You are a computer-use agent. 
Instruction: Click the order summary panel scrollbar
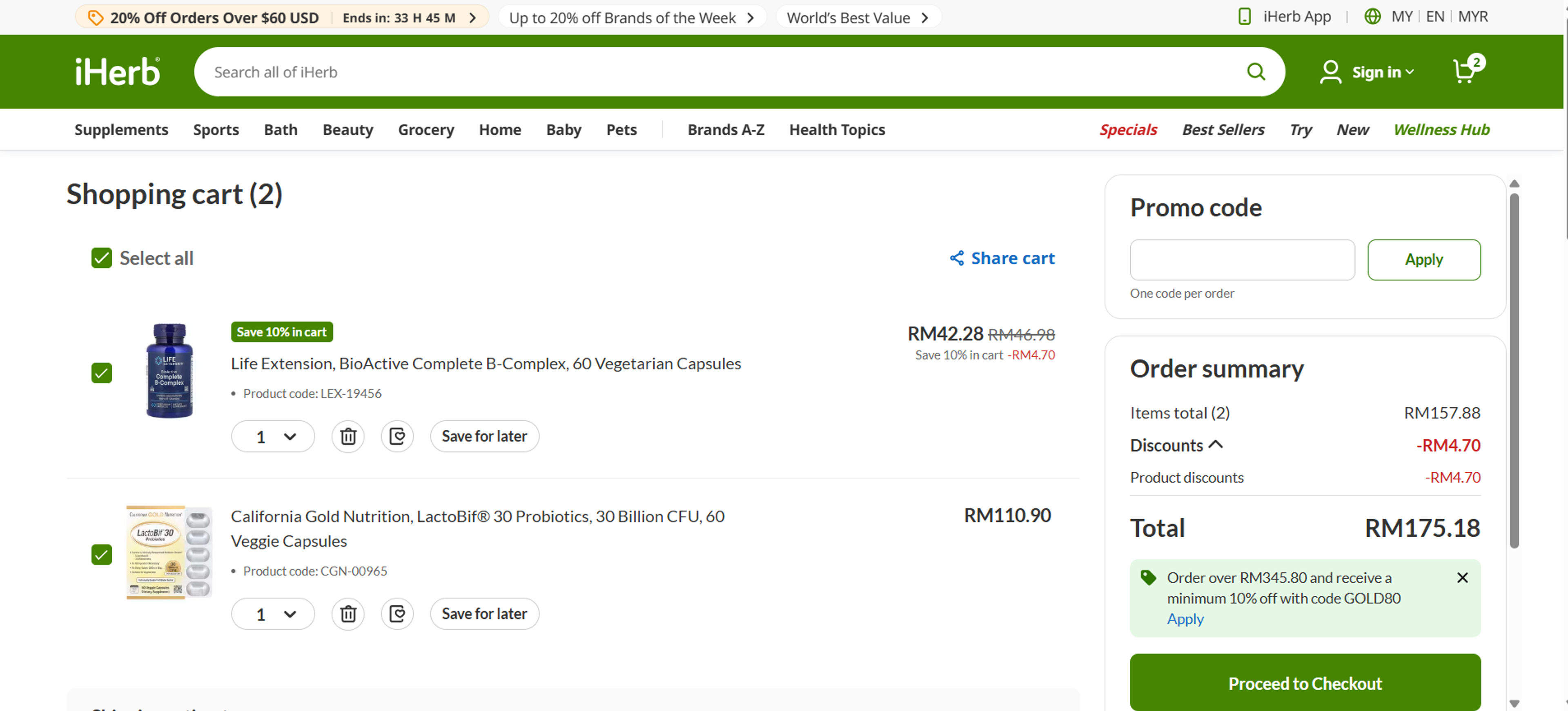[x=1515, y=371]
